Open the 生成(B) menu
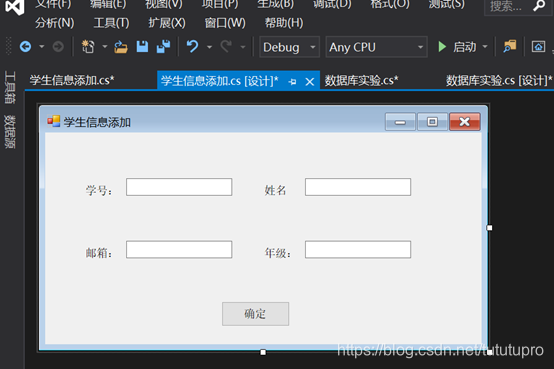 (276, 4)
